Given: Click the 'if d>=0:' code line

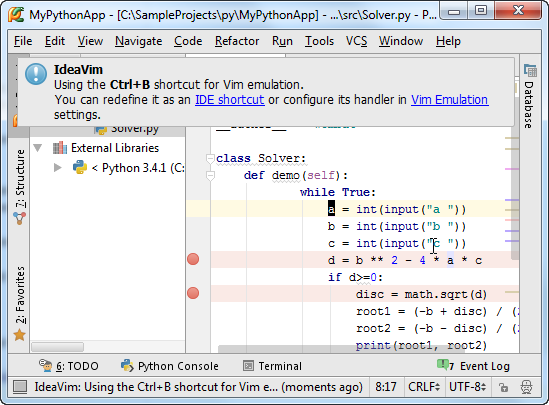Looking at the screenshot, I should 355,277.
